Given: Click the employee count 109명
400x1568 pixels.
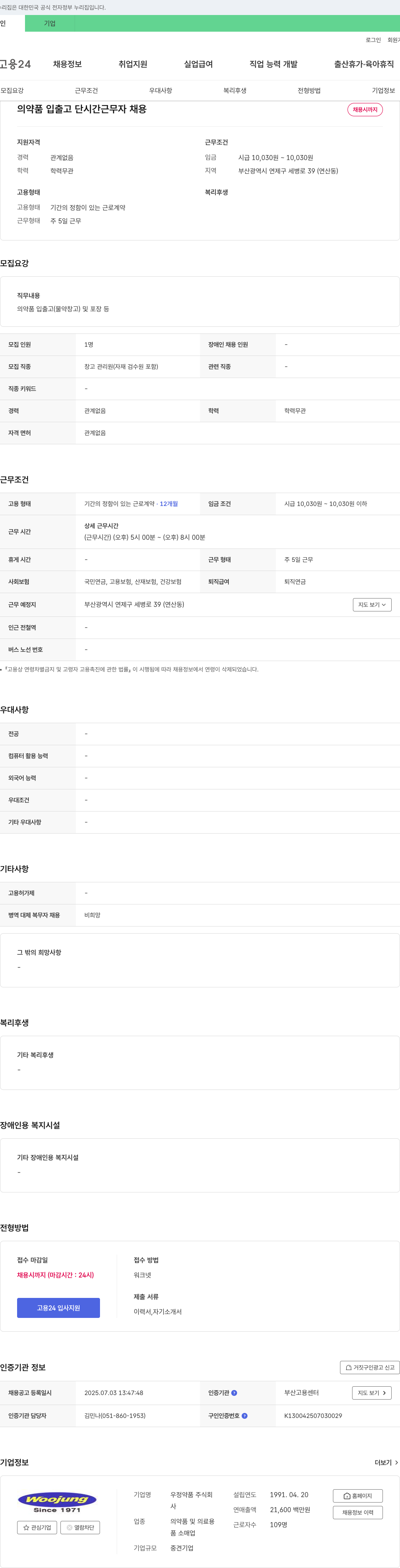Looking at the screenshot, I should coord(279,1525).
